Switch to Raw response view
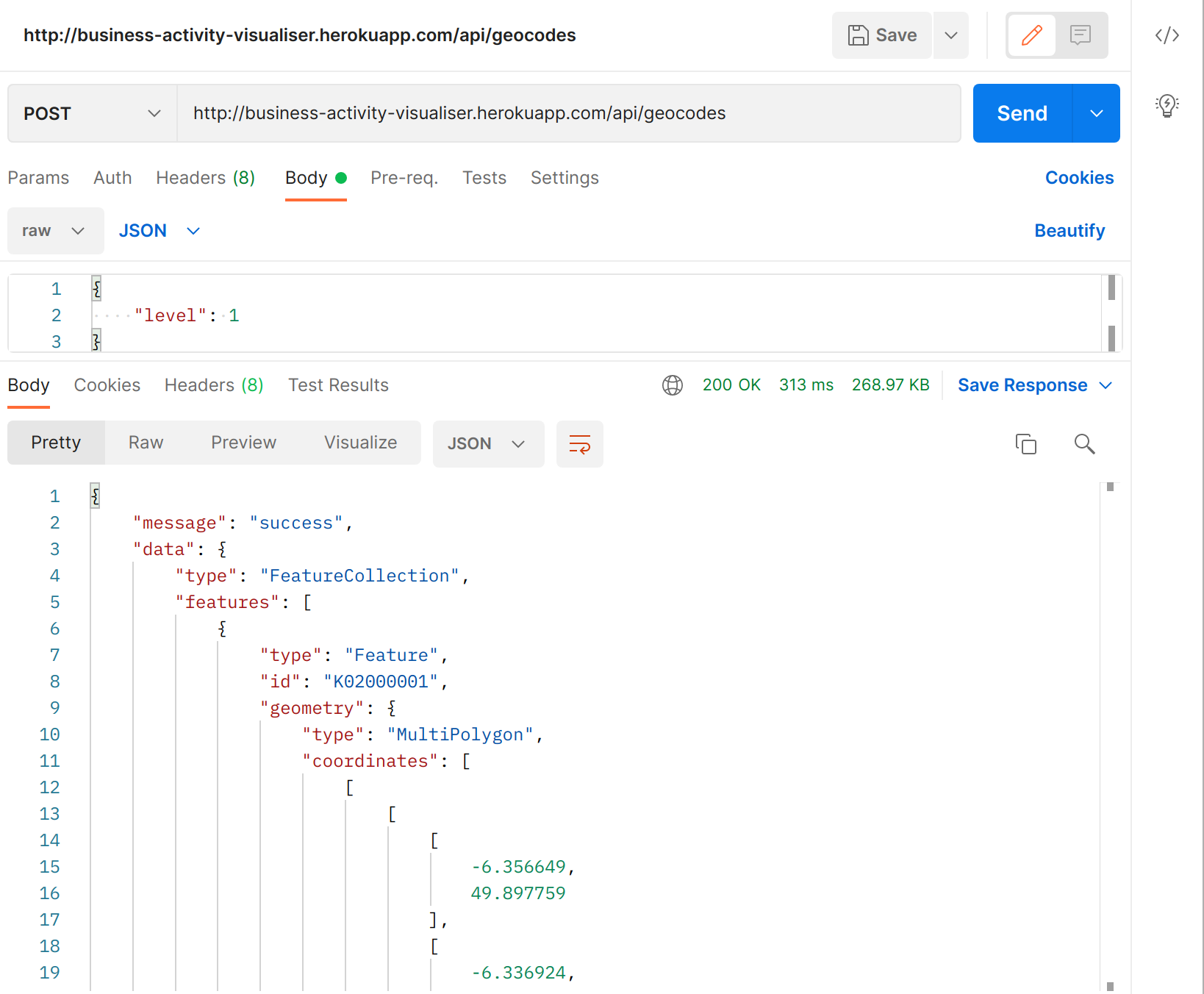The width and height of the screenshot is (1204, 994). 146,443
